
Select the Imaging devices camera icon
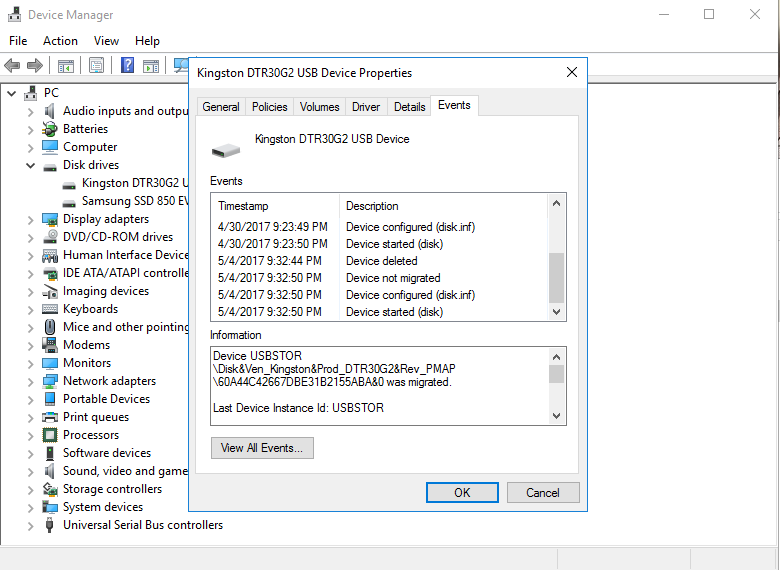coord(50,291)
